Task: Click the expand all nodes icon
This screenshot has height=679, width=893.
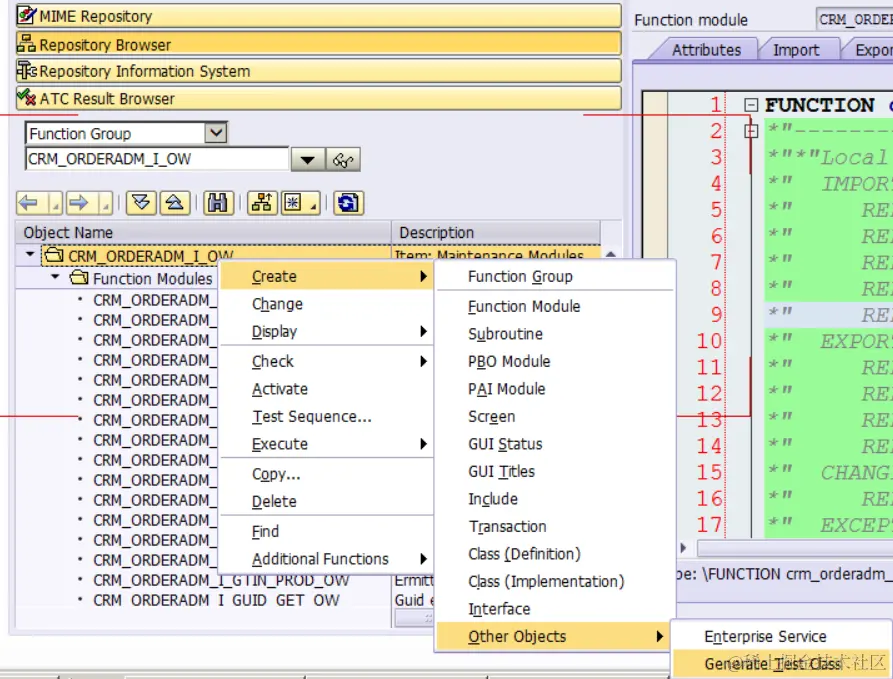Action: pyautogui.click(x=141, y=203)
